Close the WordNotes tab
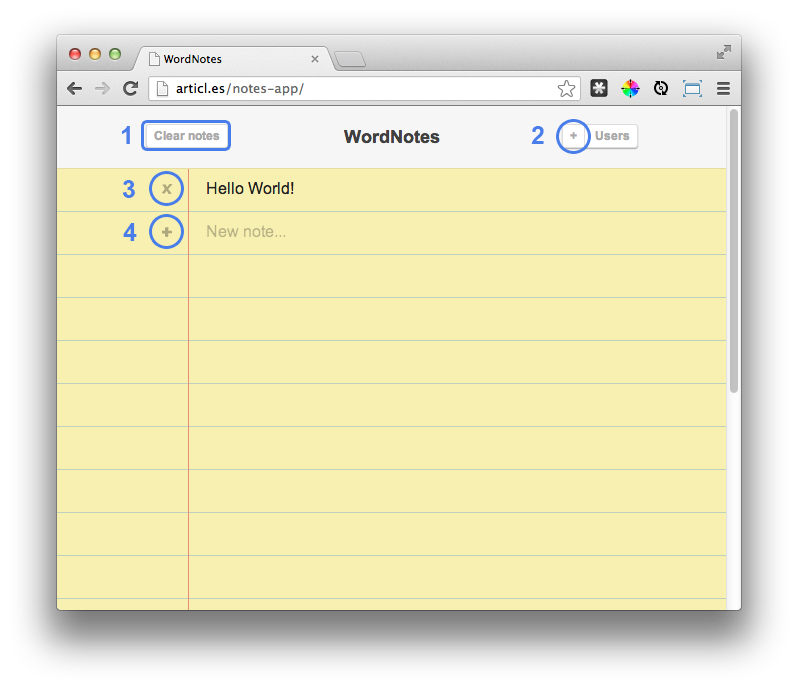The width and height of the screenshot is (798, 689). point(315,59)
